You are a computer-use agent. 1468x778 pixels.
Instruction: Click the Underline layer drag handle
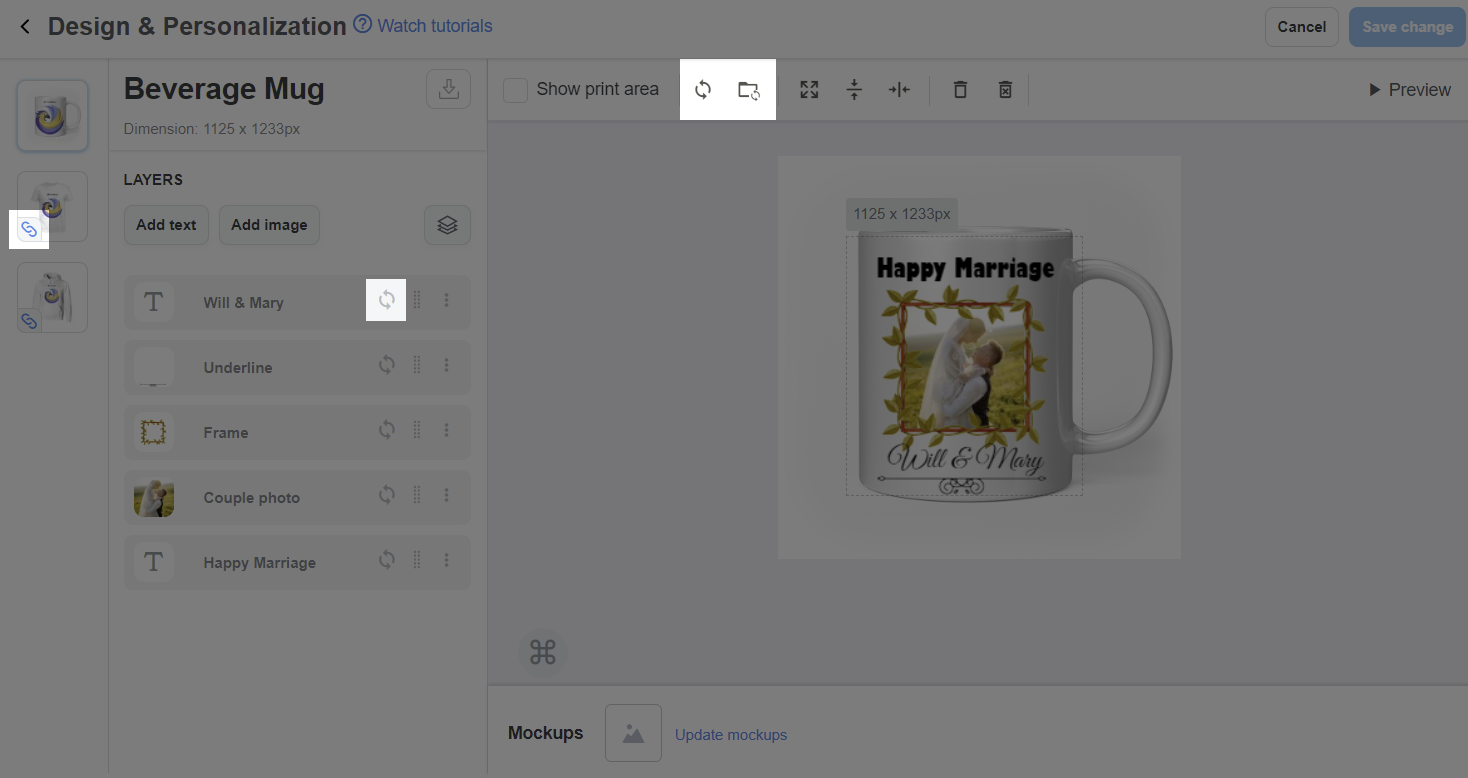tap(417, 365)
